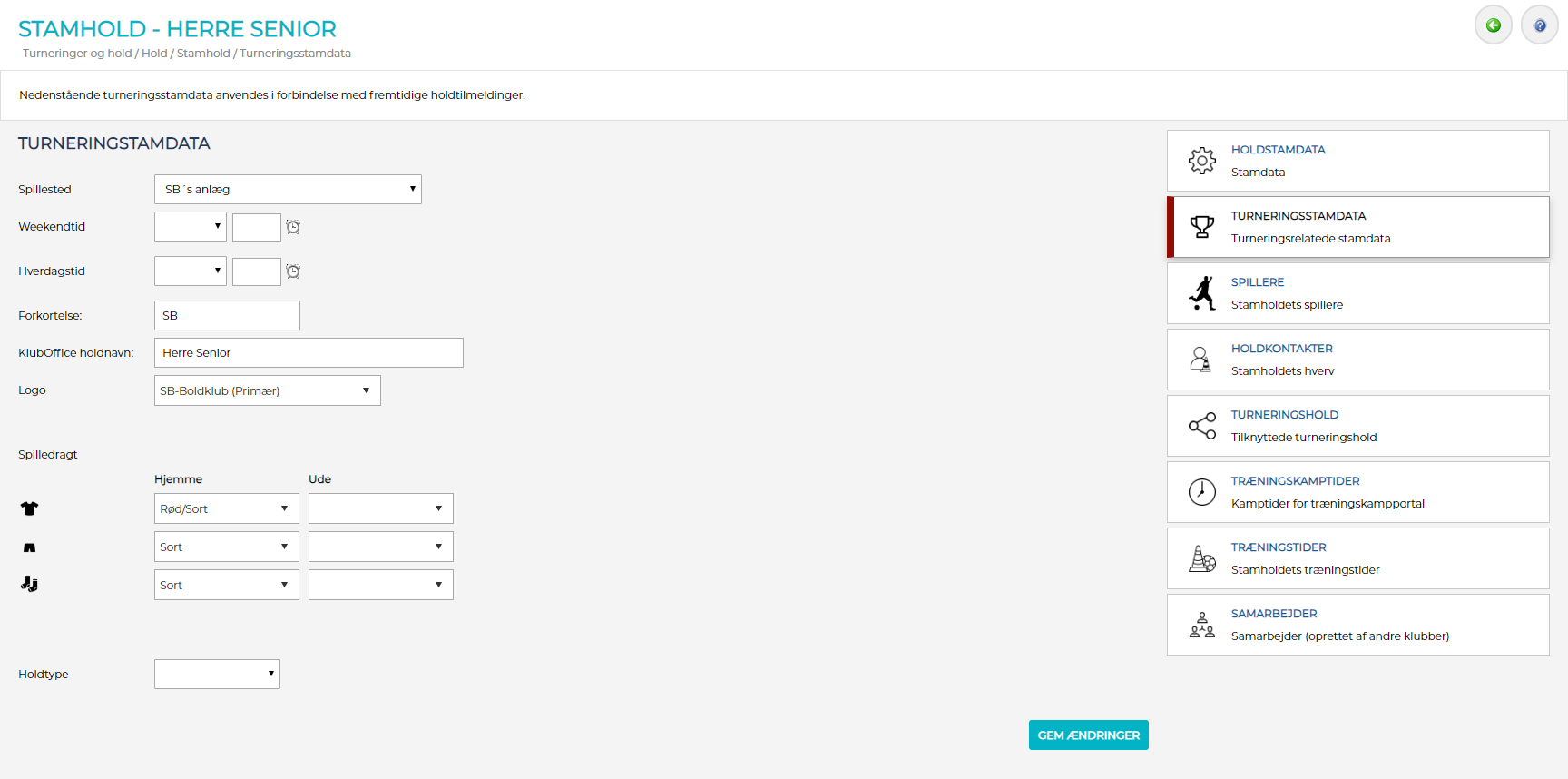Click the Træningskamptider clock icon
Image resolution: width=1568 pixels, height=779 pixels.
pos(1201,492)
